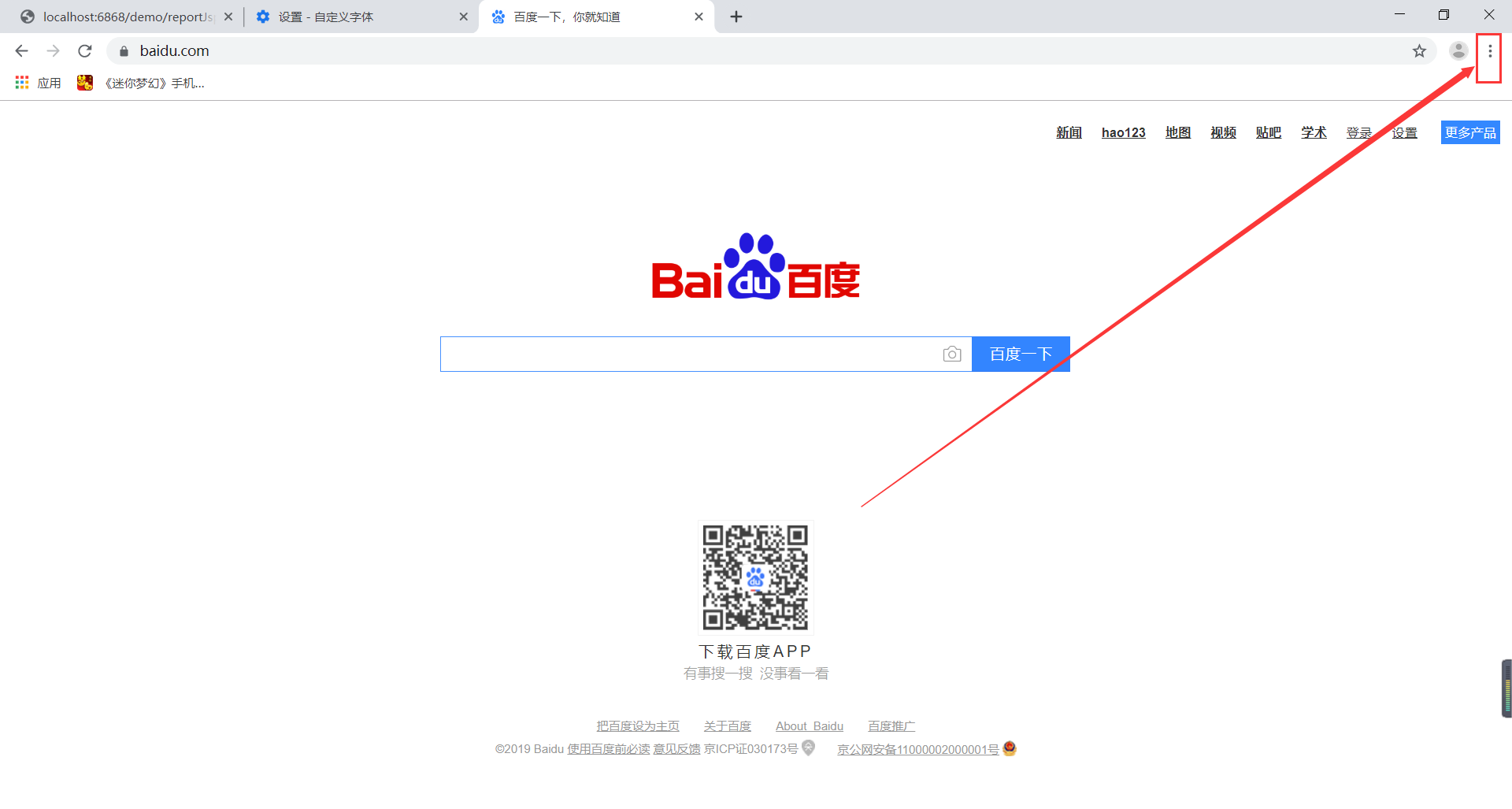Click the police badge icon in footer
This screenshot has height=809, width=1512.
(x=1010, y=748)
